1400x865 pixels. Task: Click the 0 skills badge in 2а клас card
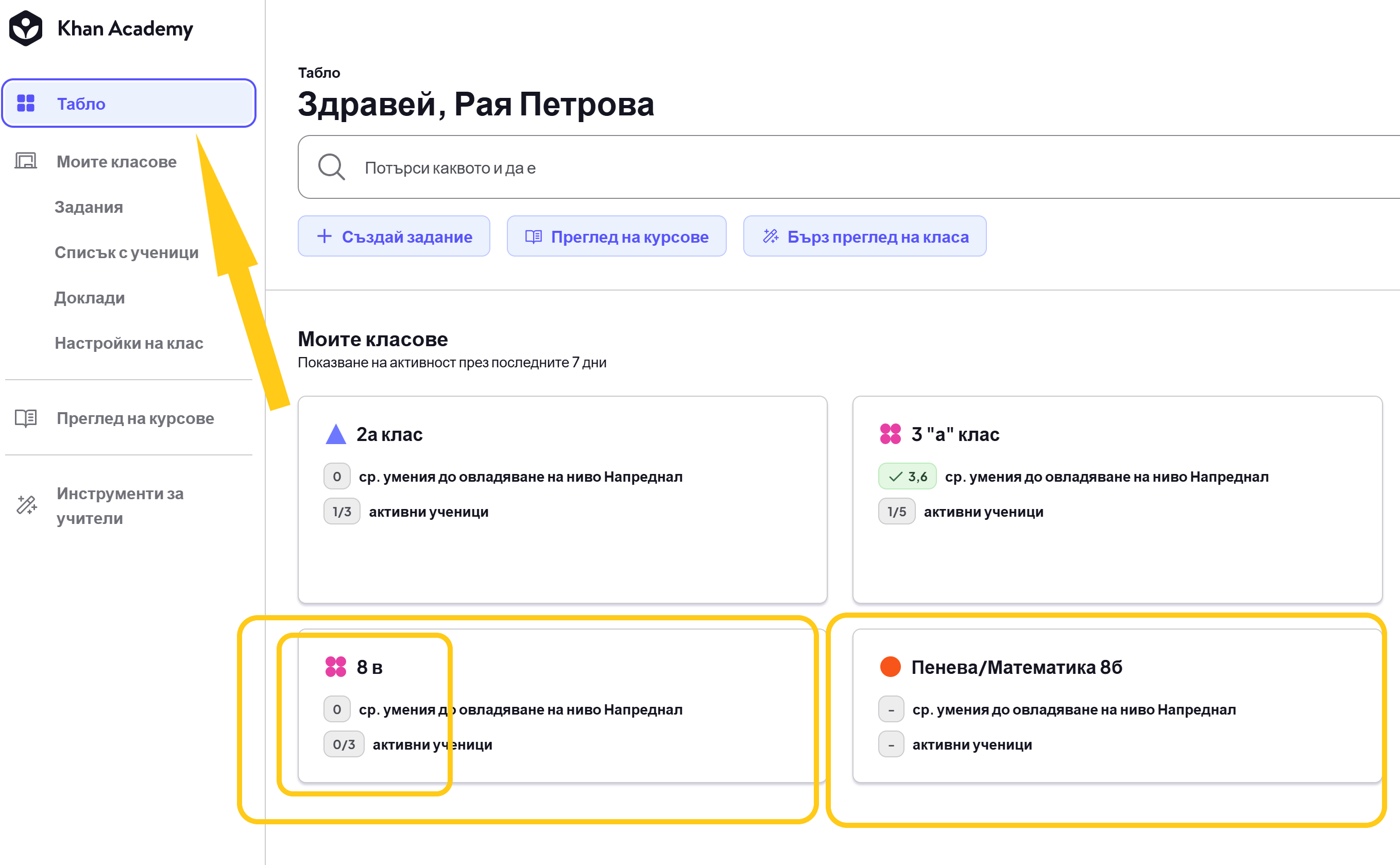point(337,476)
